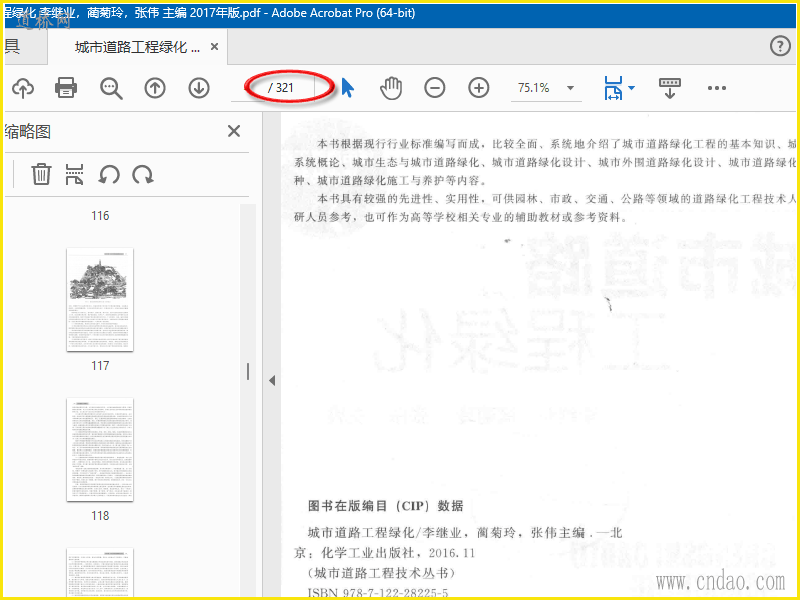Zoom in with the plus button
800x600 pixels.
click(x=479, y=88)
